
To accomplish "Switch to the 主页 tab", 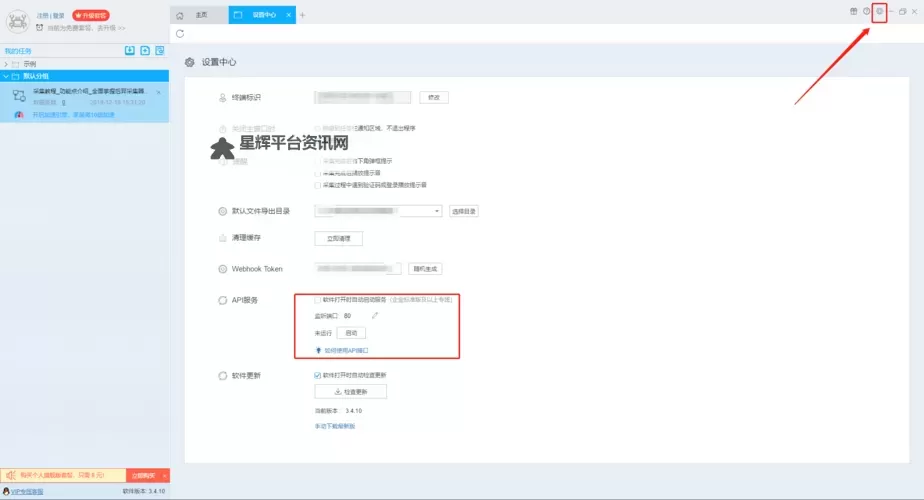I will [199, 15].
